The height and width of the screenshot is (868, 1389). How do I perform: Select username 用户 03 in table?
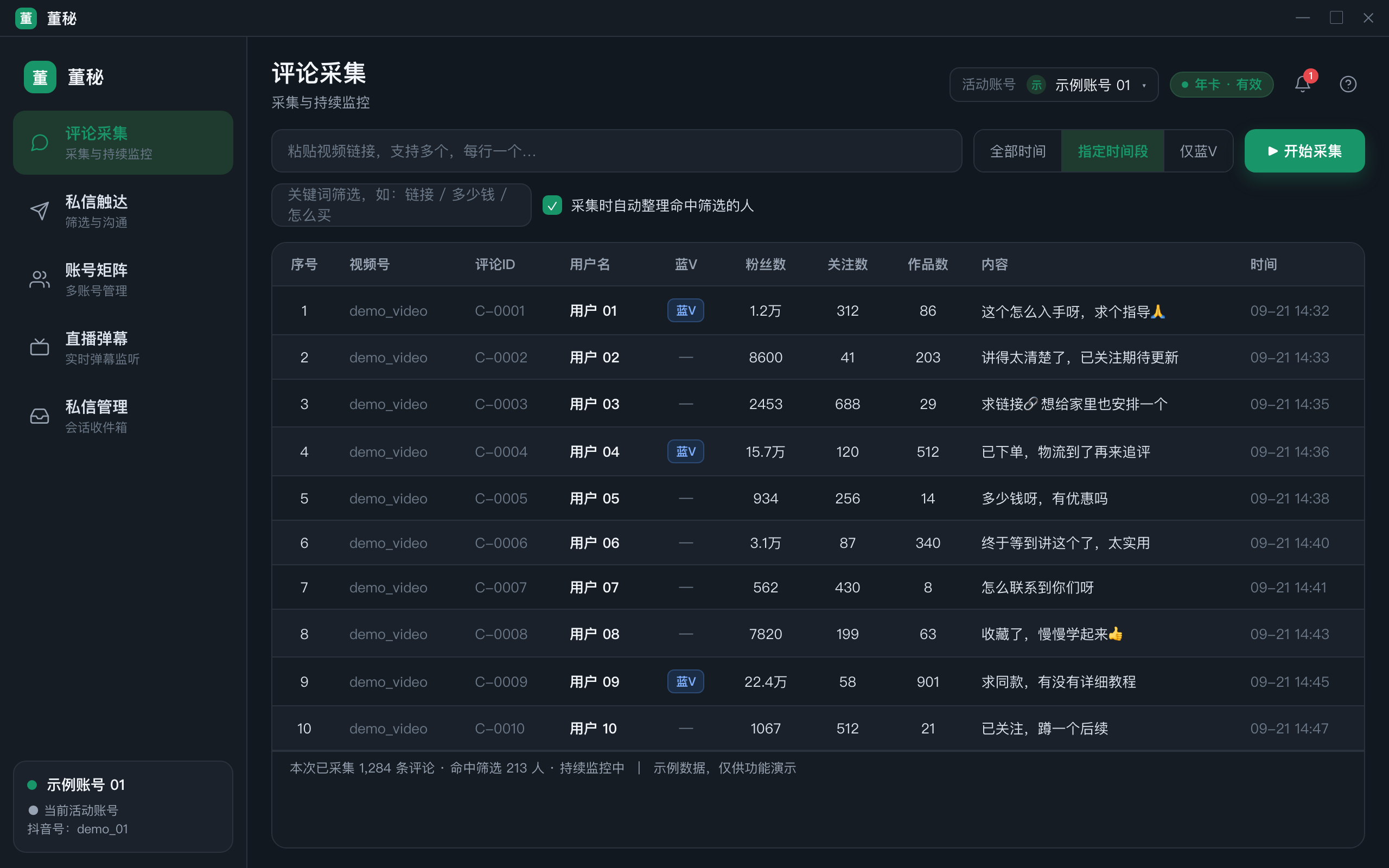tap(594, 404)
